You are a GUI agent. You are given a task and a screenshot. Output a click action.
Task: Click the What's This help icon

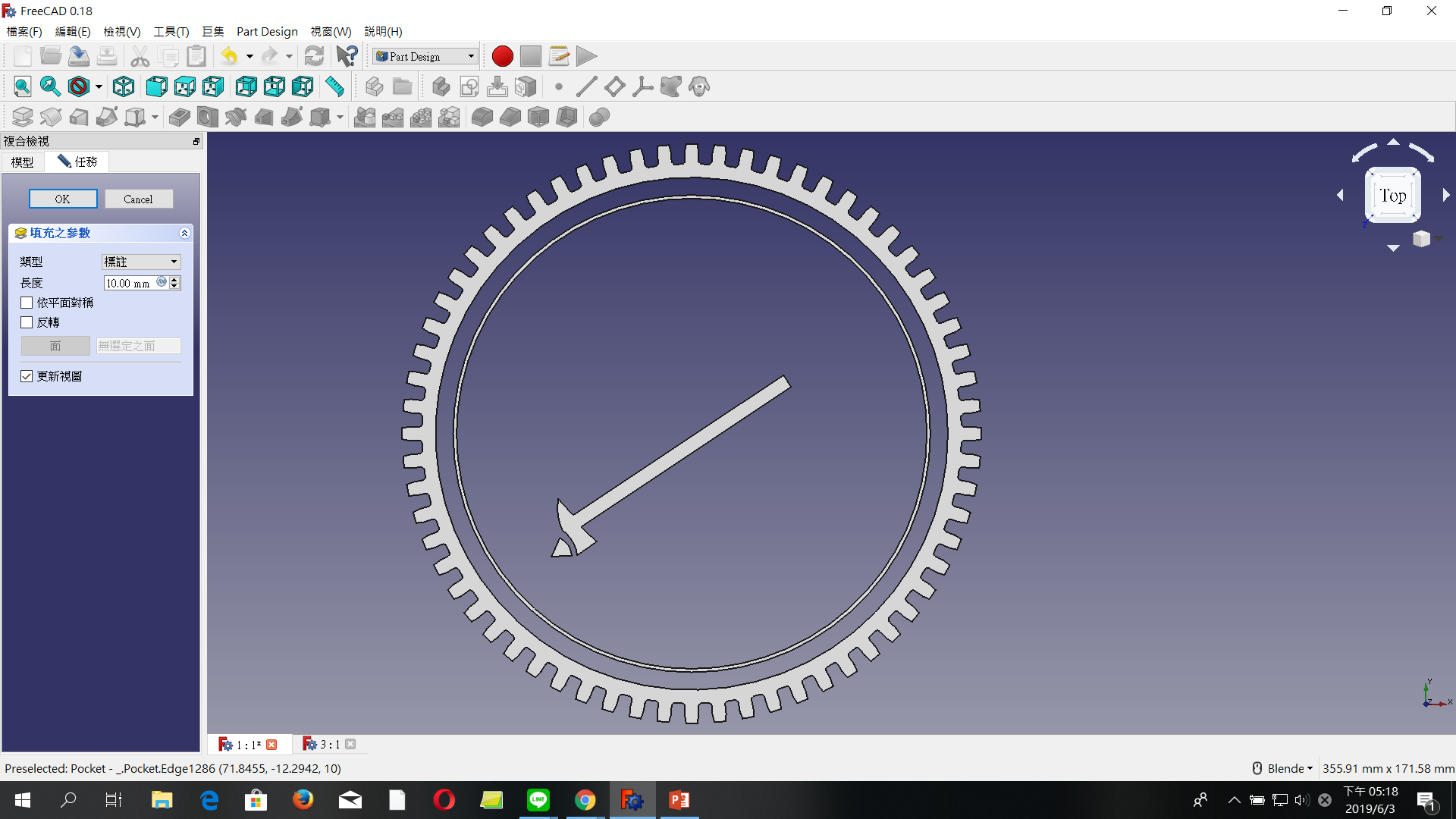pos(347,56)
